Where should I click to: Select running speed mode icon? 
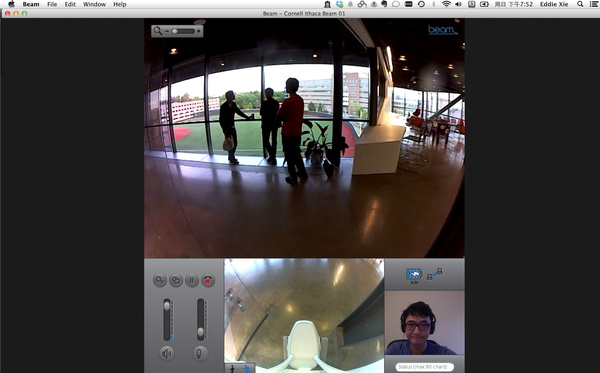pyautogui.click(x=247, y=369)
